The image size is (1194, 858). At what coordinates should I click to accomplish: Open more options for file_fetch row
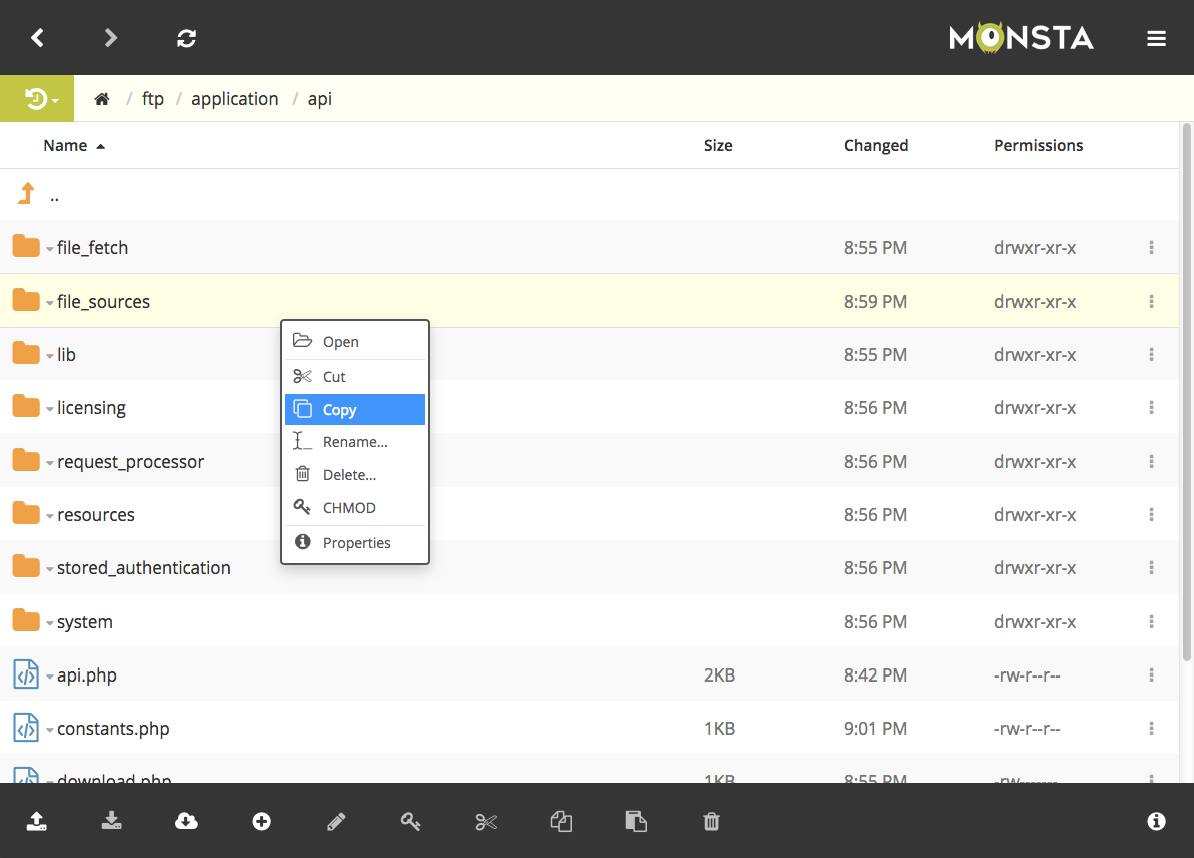[x=1151, y=247]
